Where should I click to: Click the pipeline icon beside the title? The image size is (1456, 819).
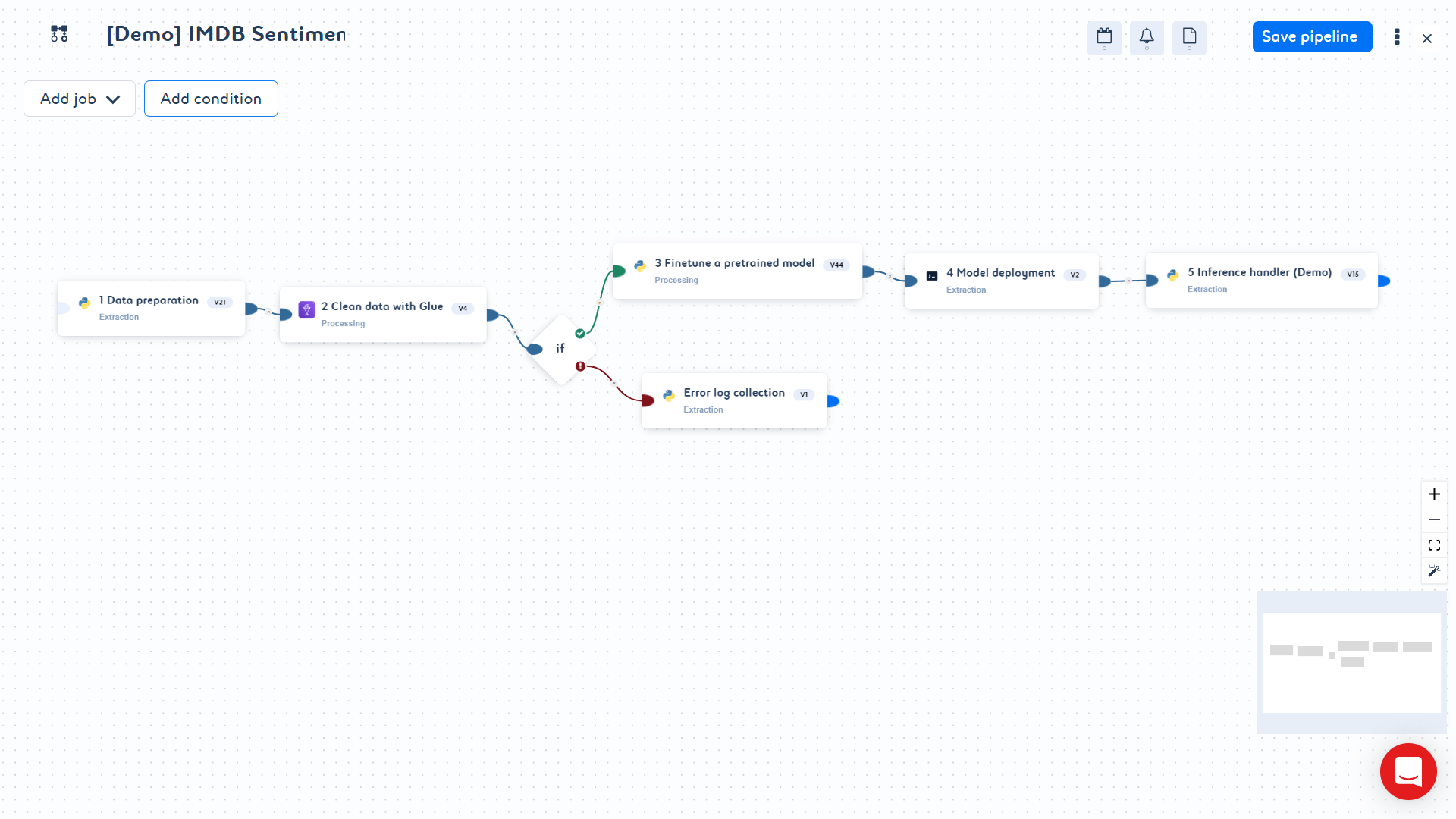59,33
